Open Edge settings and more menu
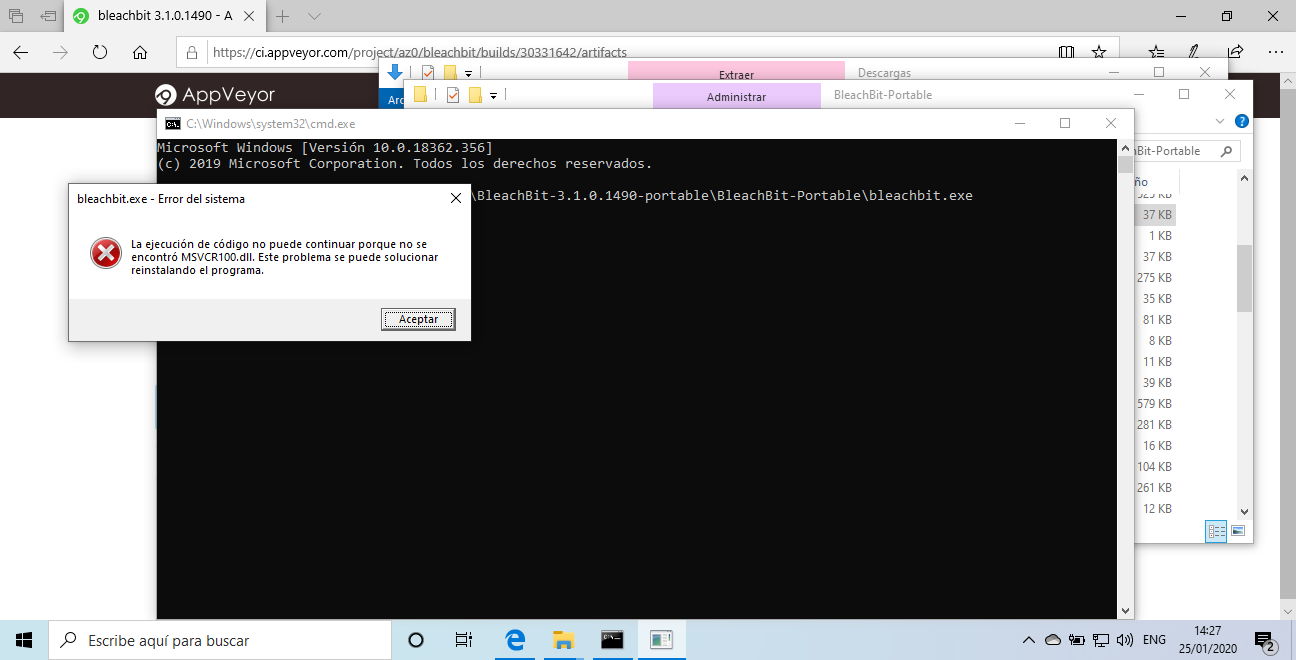This screenshot has width=1296, height=660. (x=1275, y=52)
